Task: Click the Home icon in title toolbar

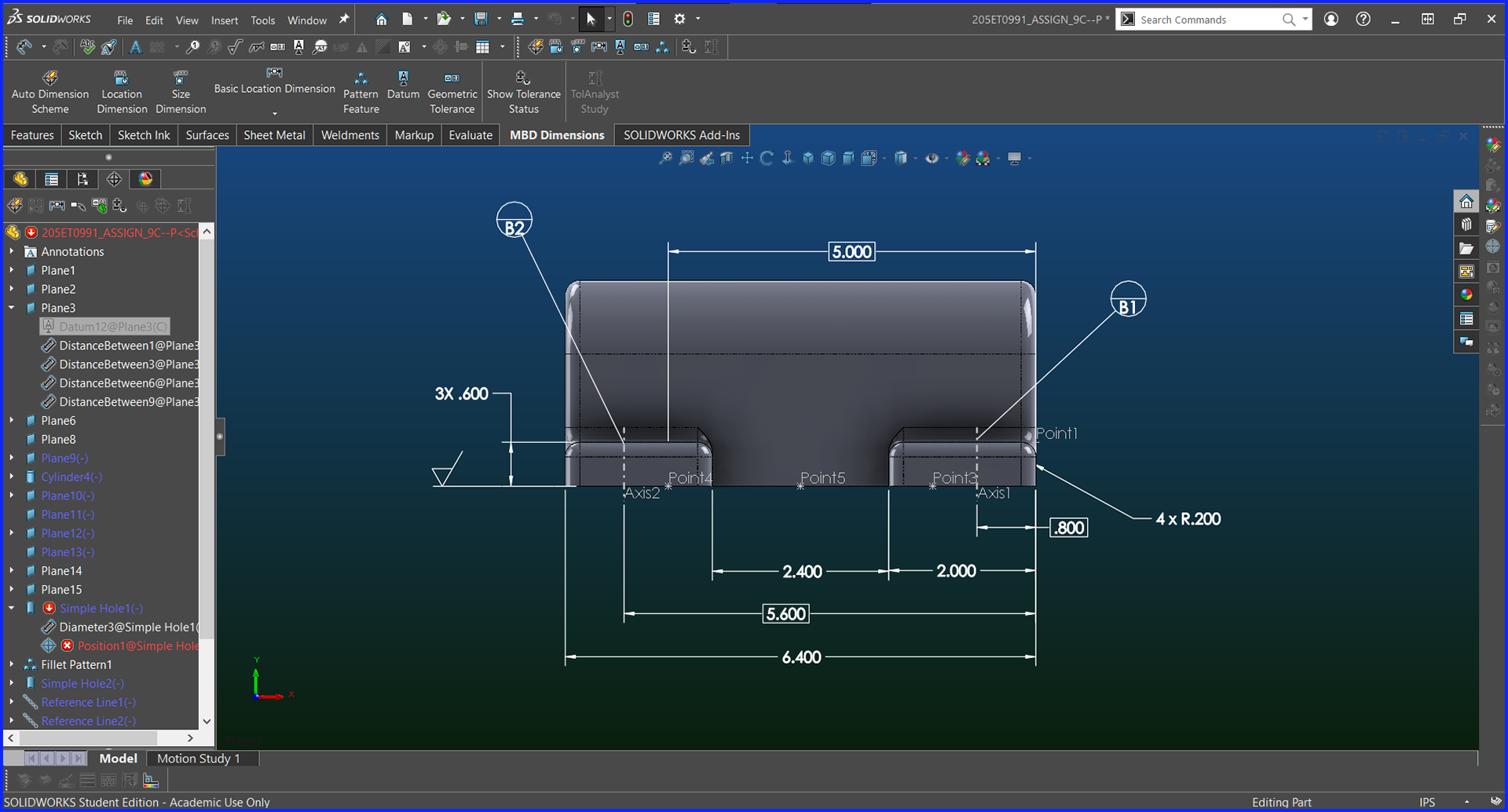Action: (x=381, y=19)
